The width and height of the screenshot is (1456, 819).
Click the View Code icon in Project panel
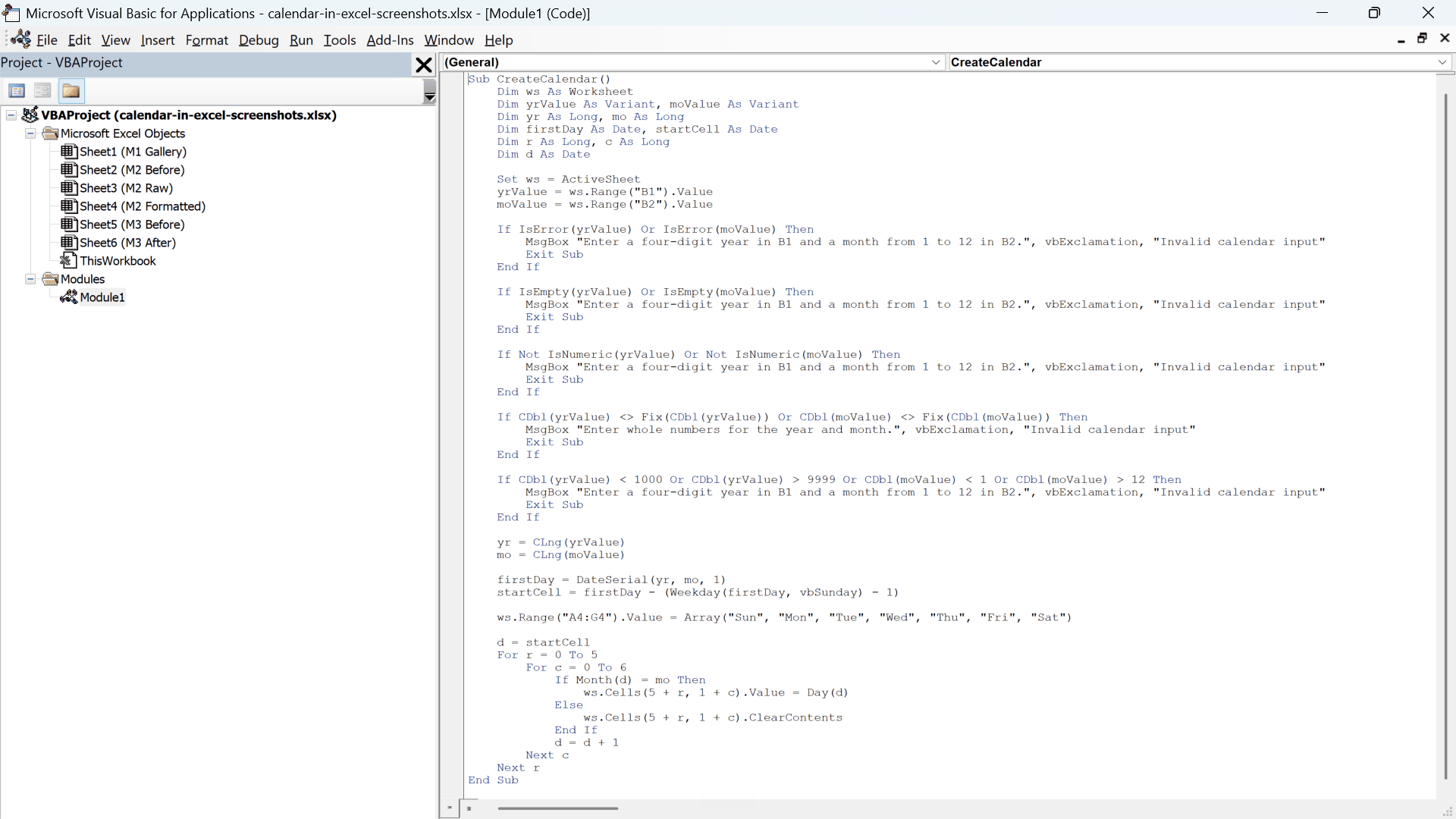[17, 91]
